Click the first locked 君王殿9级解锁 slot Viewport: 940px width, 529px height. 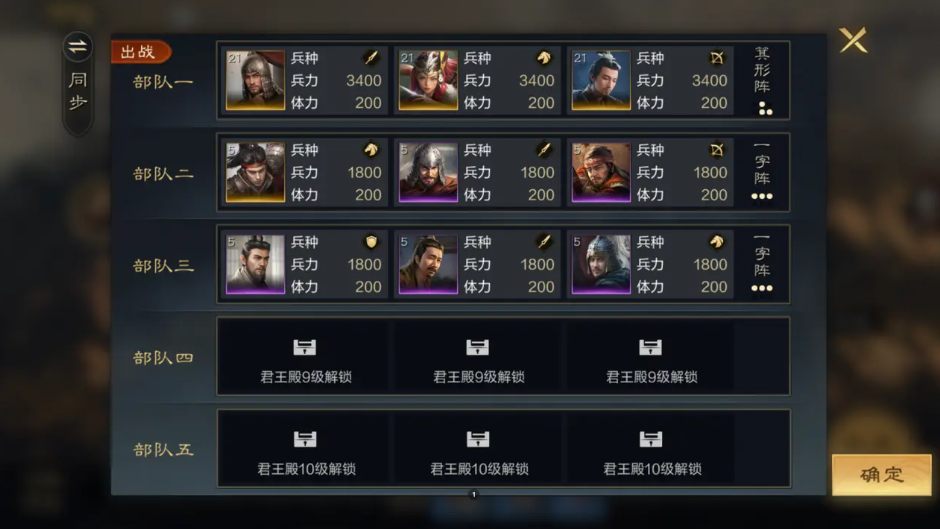[x=305, y=357]
